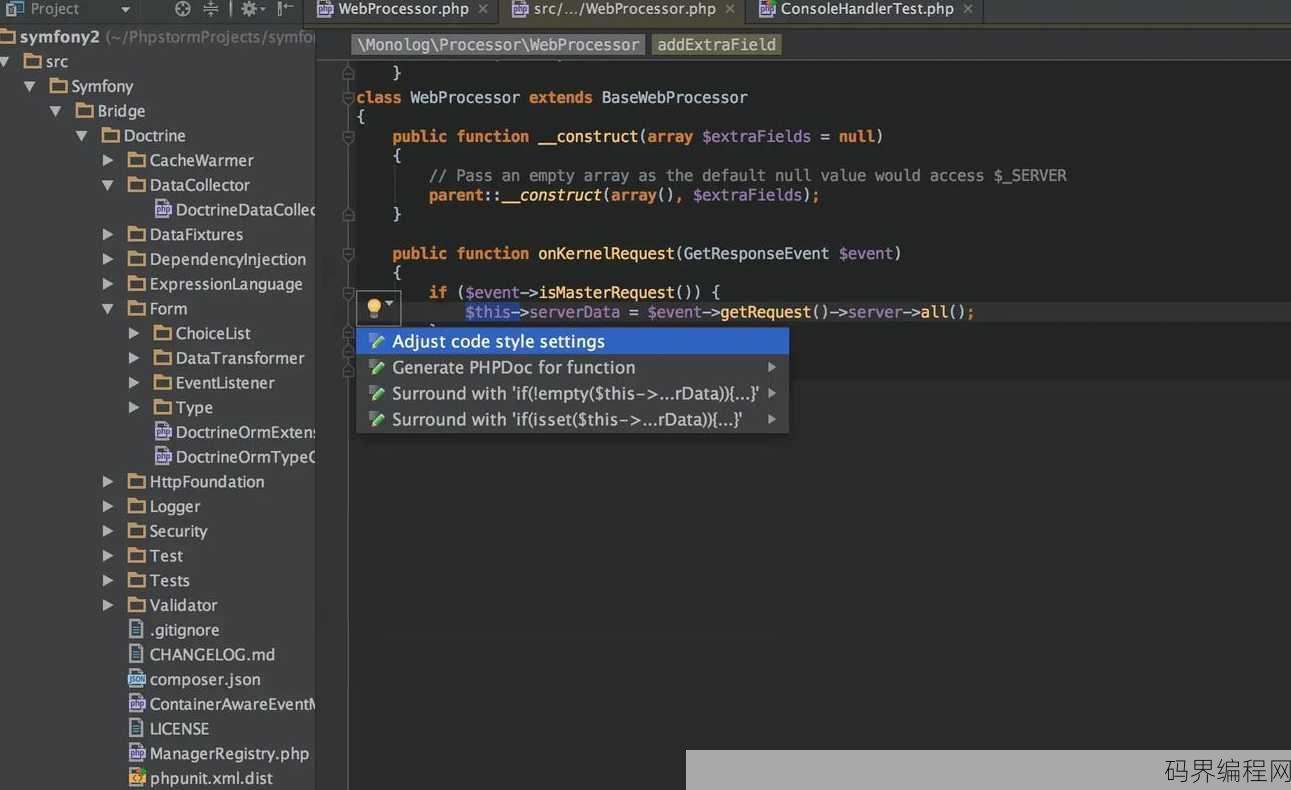Click the addExtraField breadcrumb
The height and width of the screenshot is (790, 1291).
[x=716, y=44]
